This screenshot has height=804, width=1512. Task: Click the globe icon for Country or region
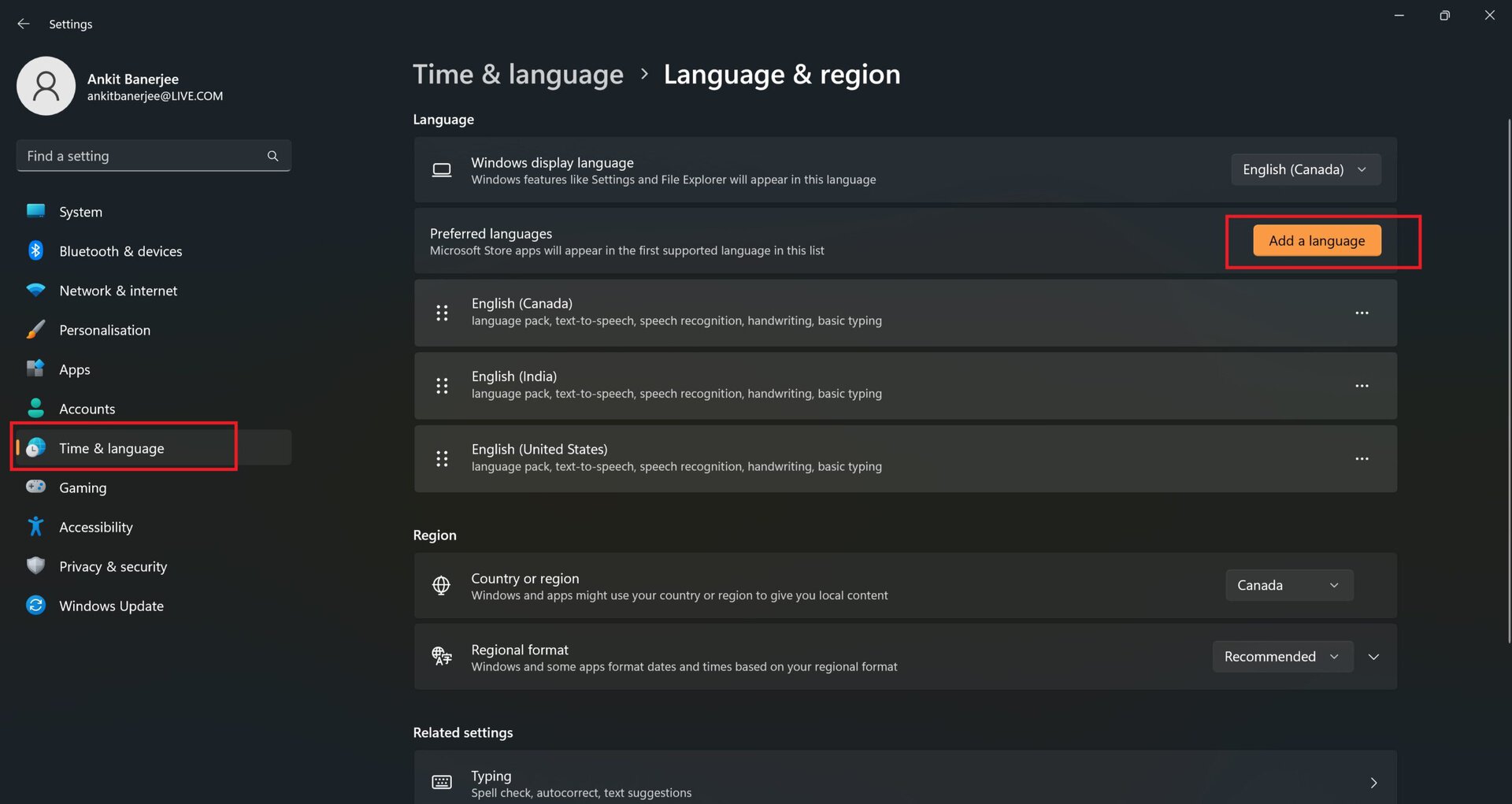click(441, 585)
